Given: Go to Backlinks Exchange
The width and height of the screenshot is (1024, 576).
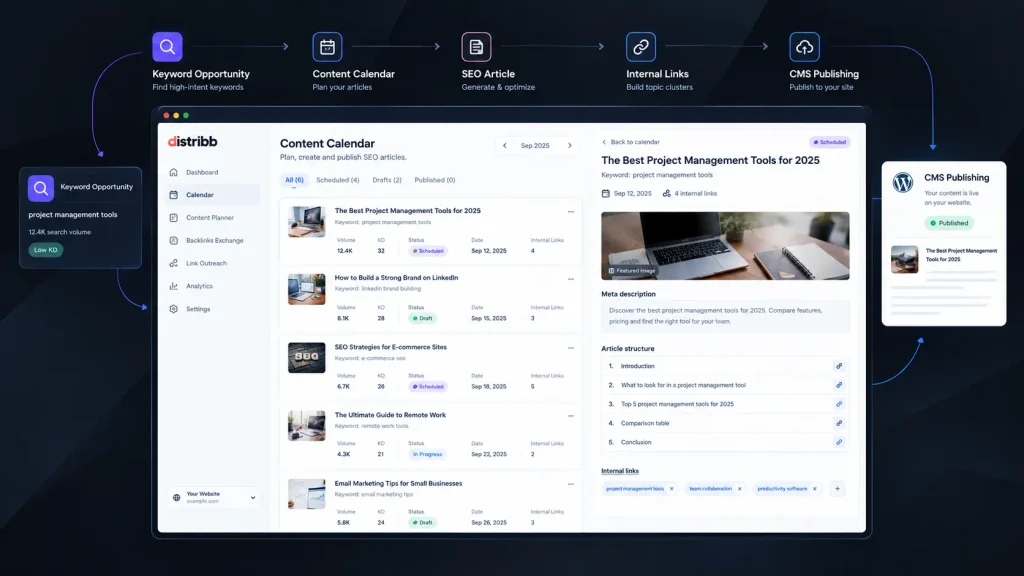Looking at the screenshot, I should tap(214, 240).
